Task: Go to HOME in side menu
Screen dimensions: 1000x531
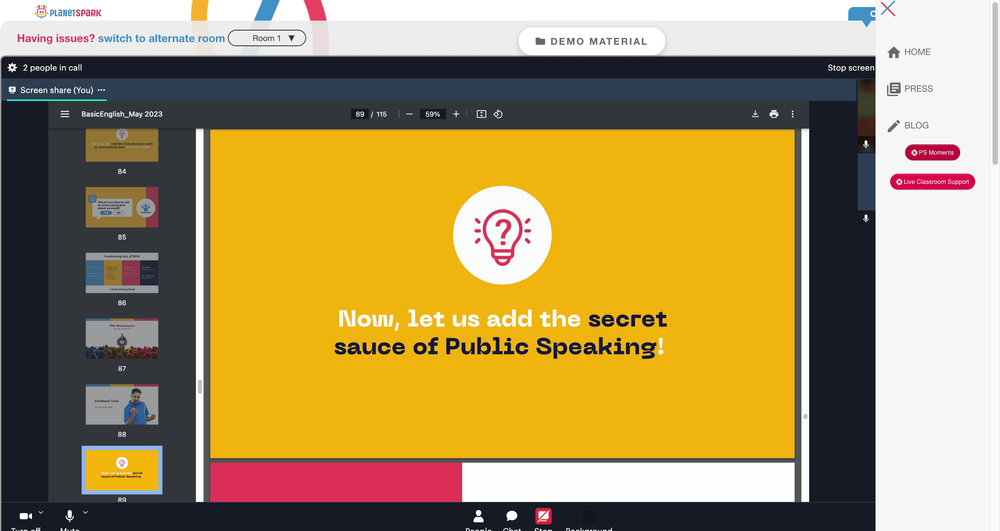Action: (909, 52)
